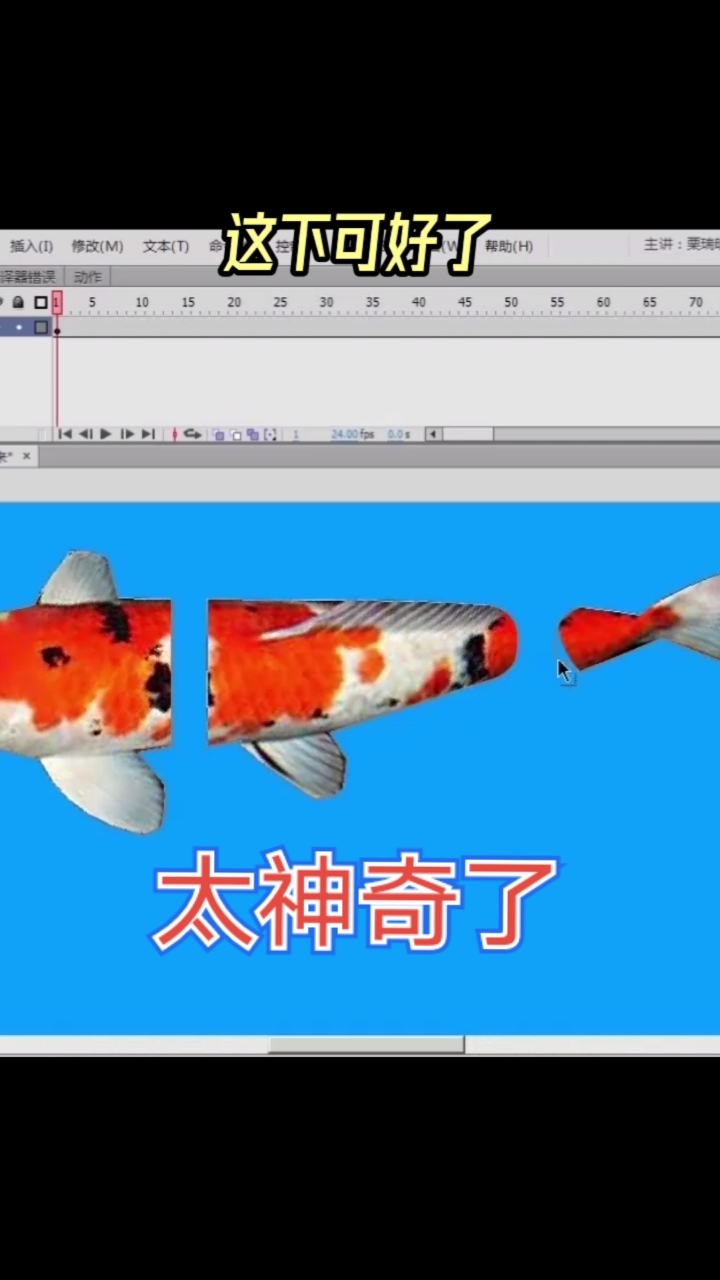Toggle the layer's lock dot
The width and height of the screenshot is (720, 1280).
(x=18, y=327)
